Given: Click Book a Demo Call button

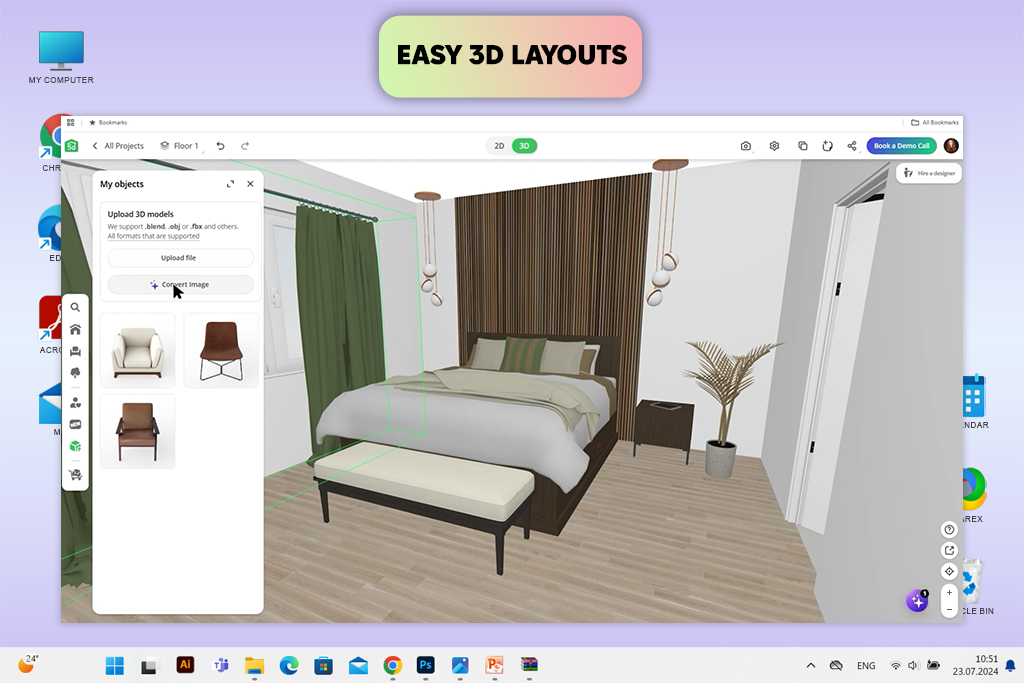Looking at the screenshot, I should [x=901, y=146].
